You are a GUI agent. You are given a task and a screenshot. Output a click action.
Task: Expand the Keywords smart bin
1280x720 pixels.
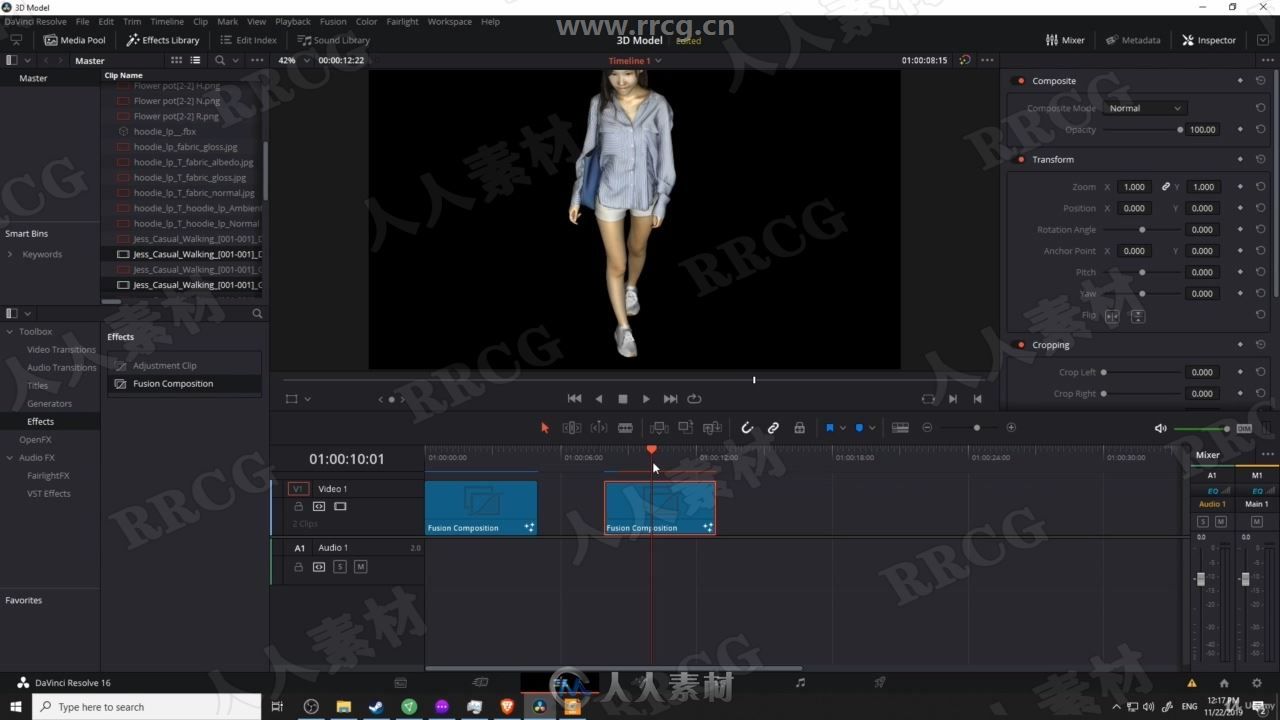point(10,254)
